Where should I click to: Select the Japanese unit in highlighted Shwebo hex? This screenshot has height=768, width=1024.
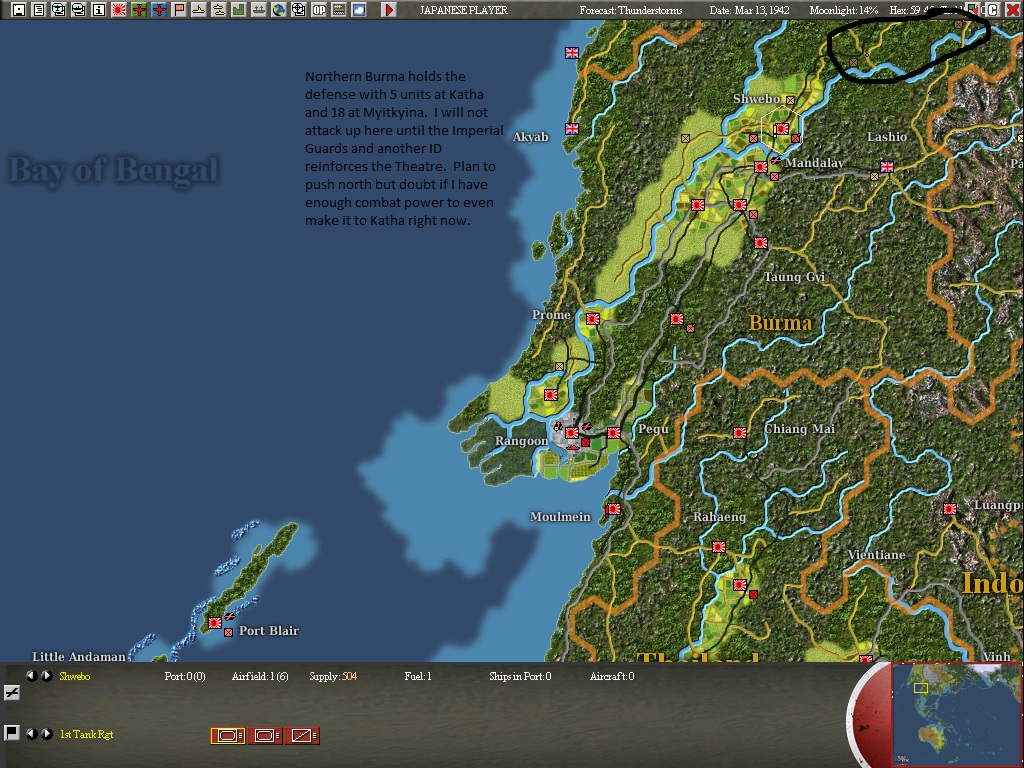781,129
